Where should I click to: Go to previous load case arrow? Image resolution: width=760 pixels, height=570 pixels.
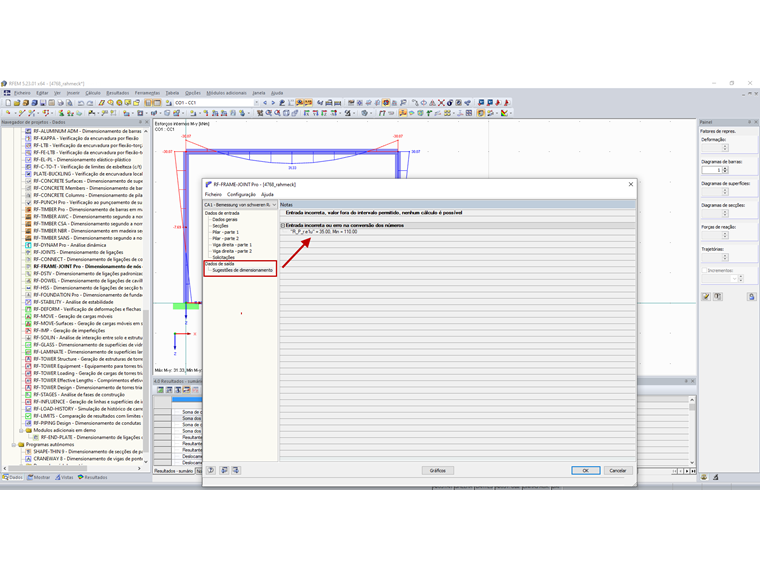[265, 103]
